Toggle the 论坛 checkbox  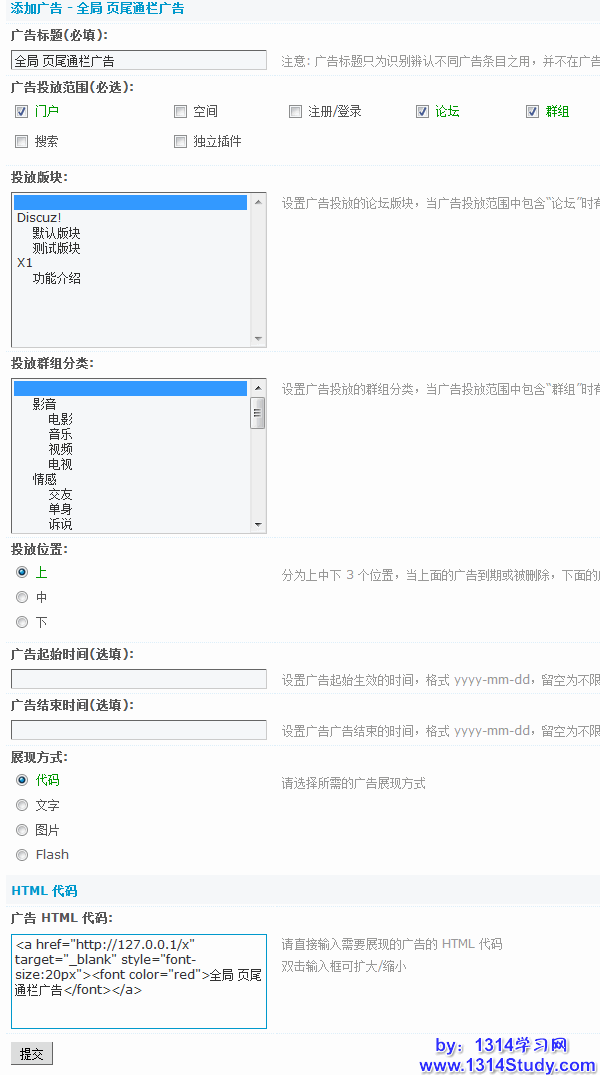422,111
